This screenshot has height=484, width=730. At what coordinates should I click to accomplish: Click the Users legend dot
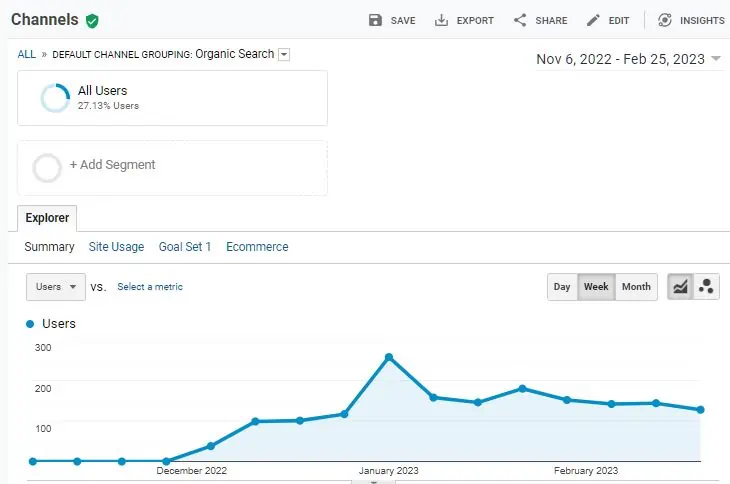(x=30, y=324)
